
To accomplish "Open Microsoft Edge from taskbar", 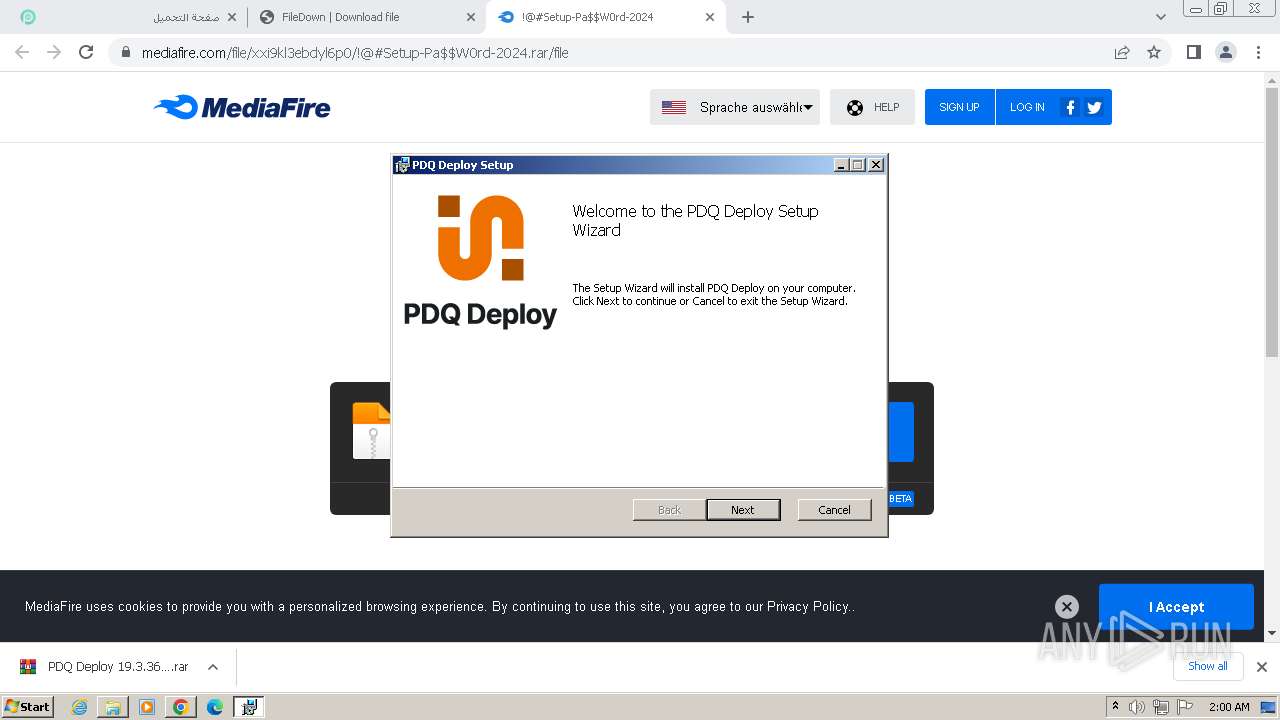I will click(x=214, y=707).
